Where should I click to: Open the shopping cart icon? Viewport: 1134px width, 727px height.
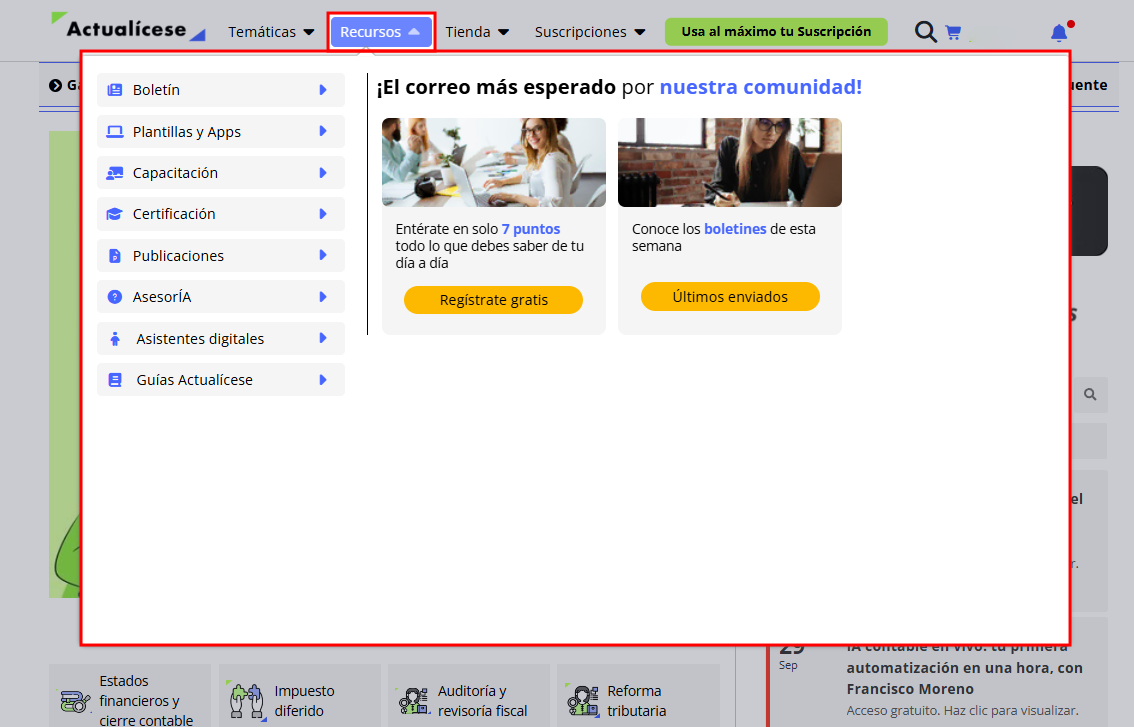[953, 32]
